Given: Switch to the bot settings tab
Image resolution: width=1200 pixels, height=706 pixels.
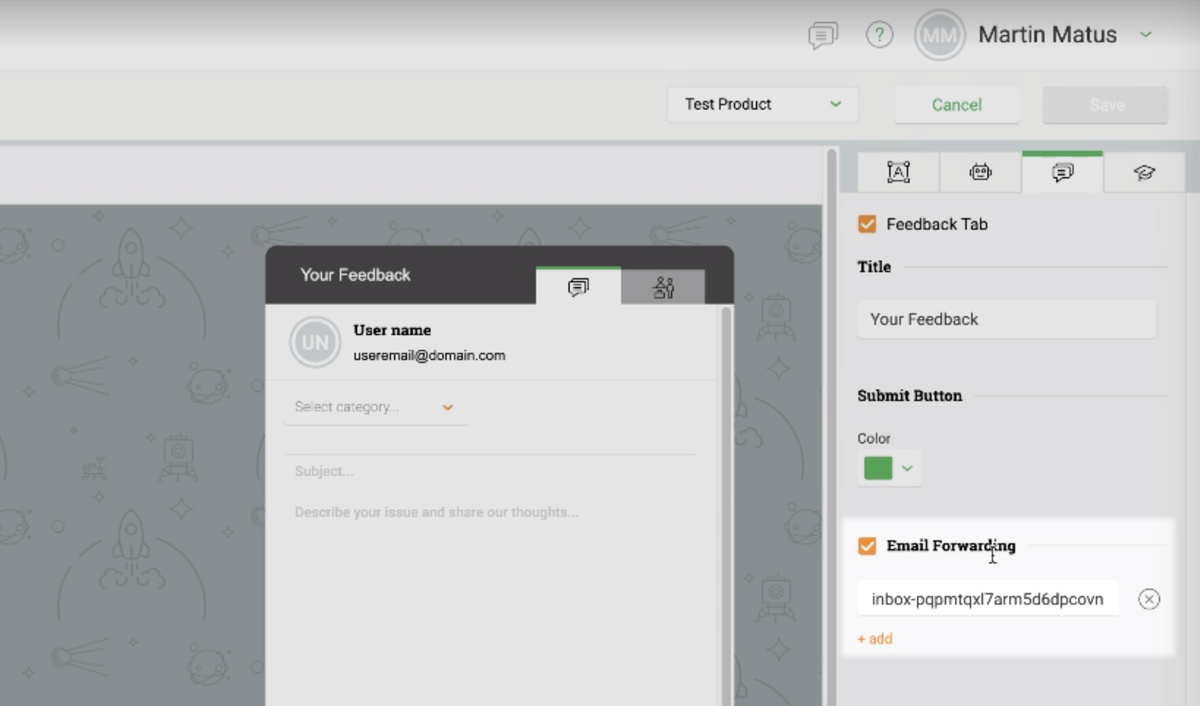Looking at the screenshot, I should point(980,172).
